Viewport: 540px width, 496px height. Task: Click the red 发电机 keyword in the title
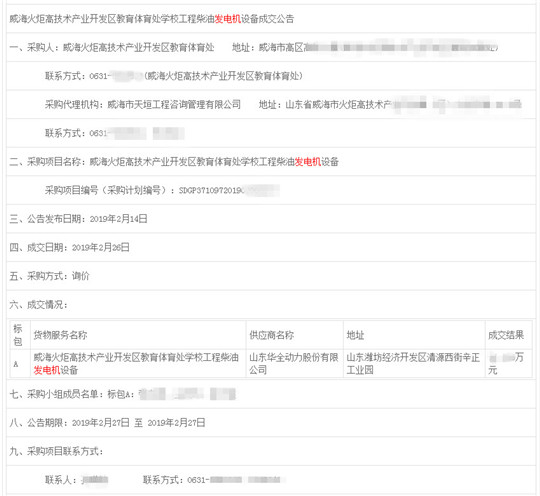pyautogui.click(x=228, y=19)
